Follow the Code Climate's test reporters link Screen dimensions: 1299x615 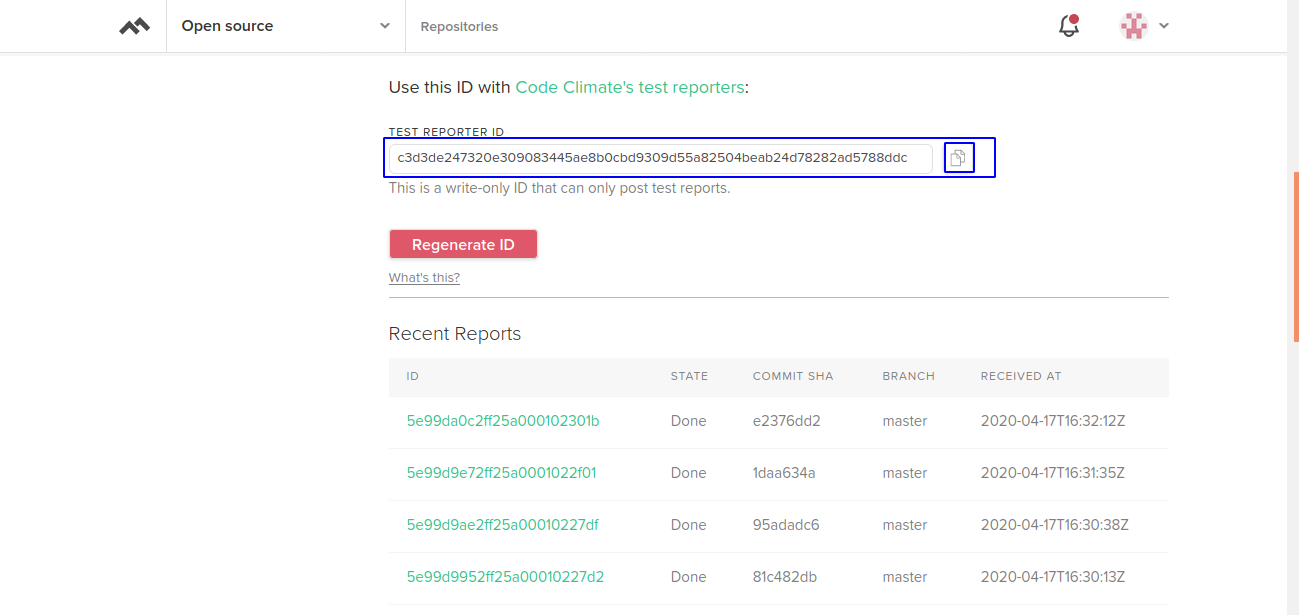click(x=629, y=87)
